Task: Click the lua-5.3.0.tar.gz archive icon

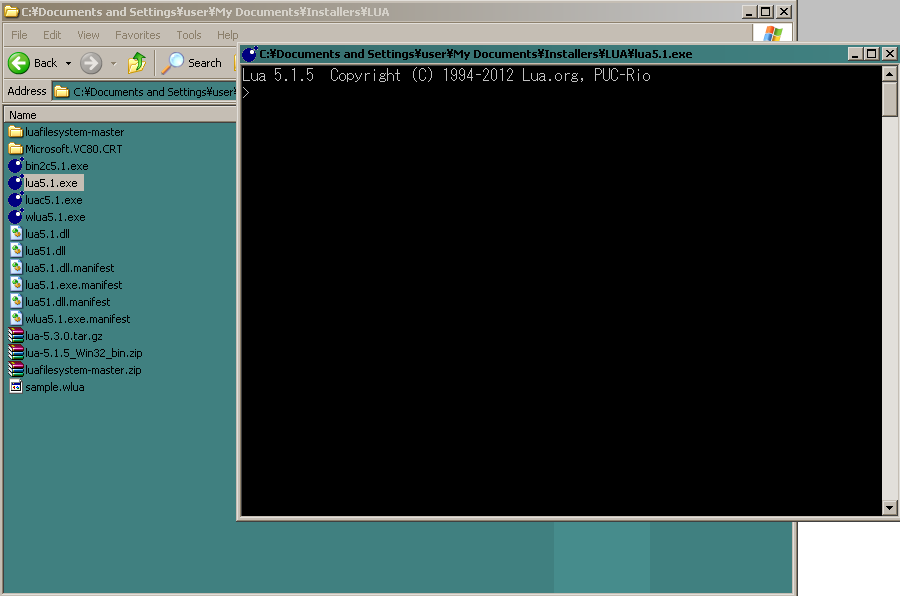Action: pyautogui.click(x=16, y=336)
